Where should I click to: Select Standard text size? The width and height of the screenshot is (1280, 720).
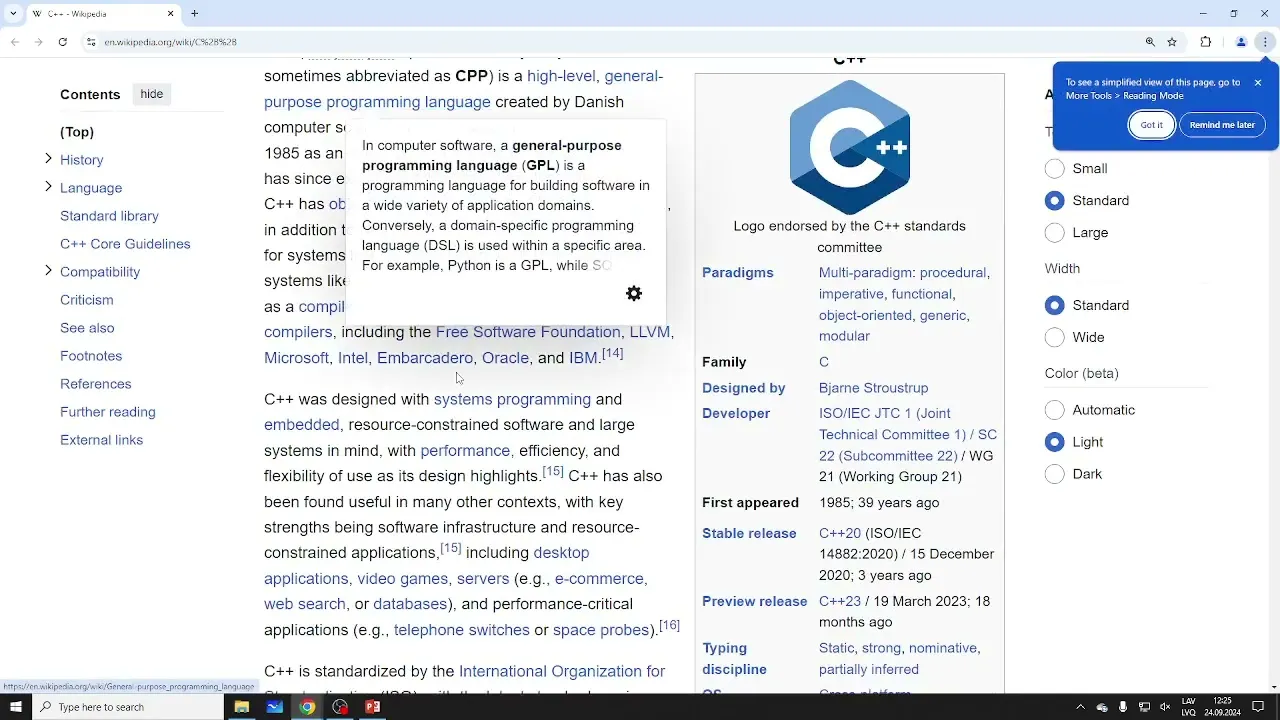1054,201
